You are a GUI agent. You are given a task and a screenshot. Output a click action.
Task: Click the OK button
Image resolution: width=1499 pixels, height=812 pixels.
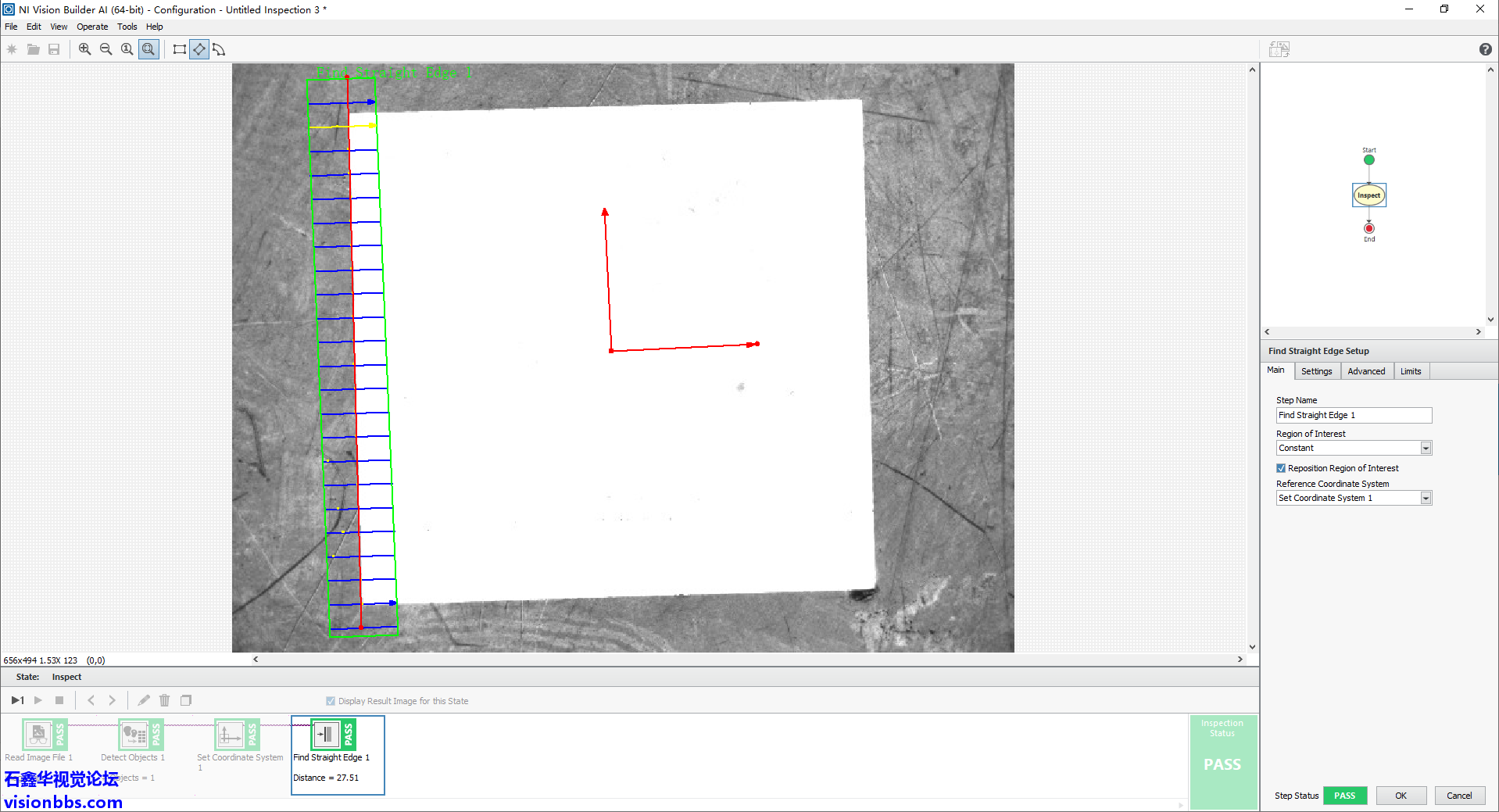click(x=1401, y=796)
